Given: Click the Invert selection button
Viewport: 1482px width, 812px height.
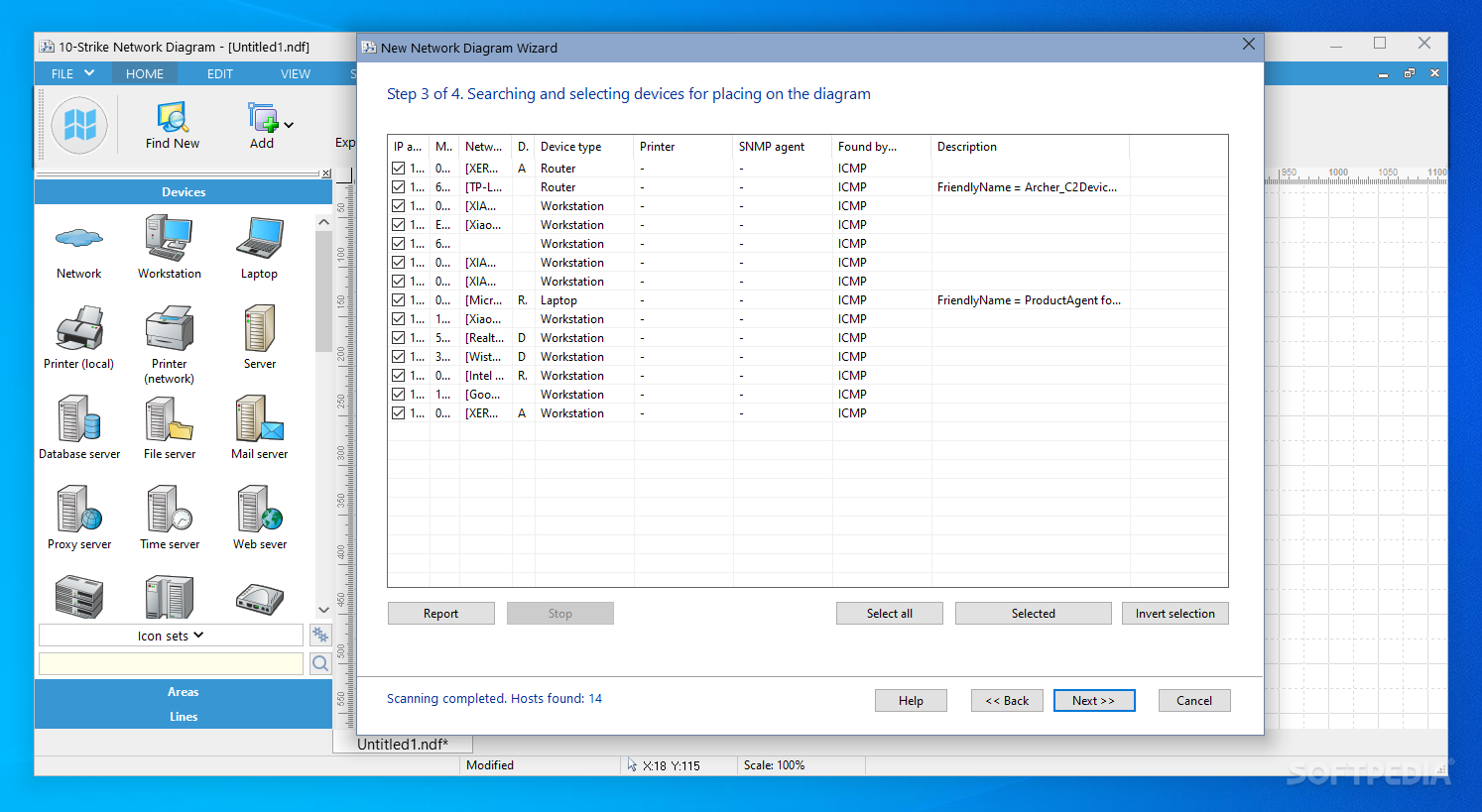Looking at the screenshot, I should coord(1175,614).
